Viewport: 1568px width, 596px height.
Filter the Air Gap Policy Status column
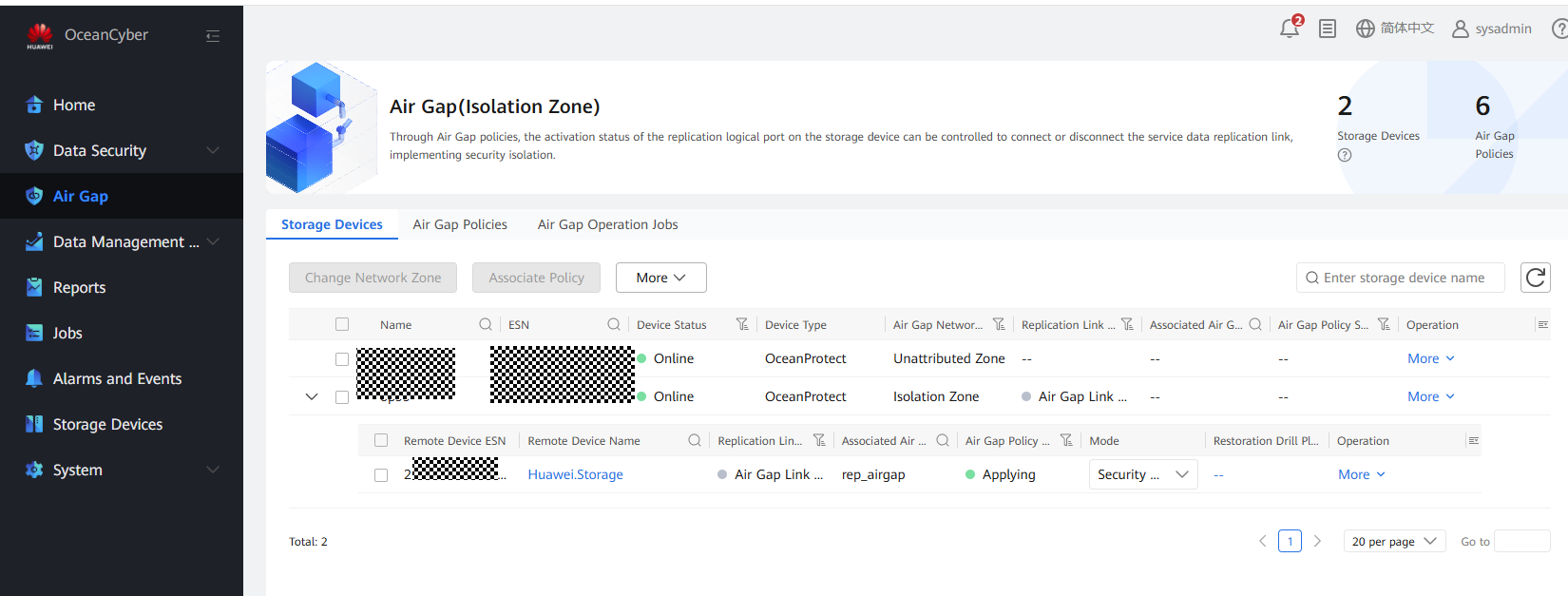(1384, 324)
